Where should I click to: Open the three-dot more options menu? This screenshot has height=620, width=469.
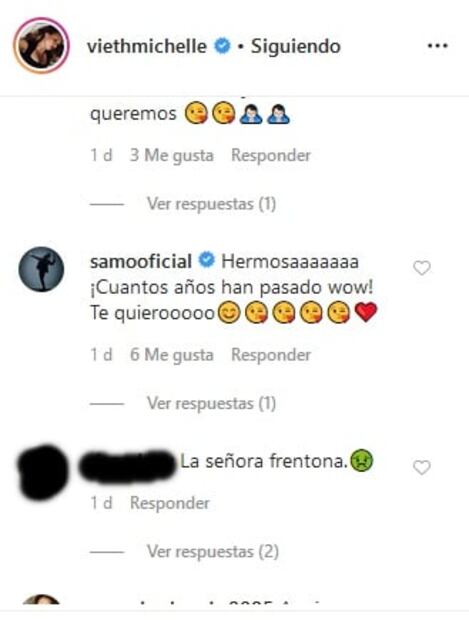(x=437, y=46)
